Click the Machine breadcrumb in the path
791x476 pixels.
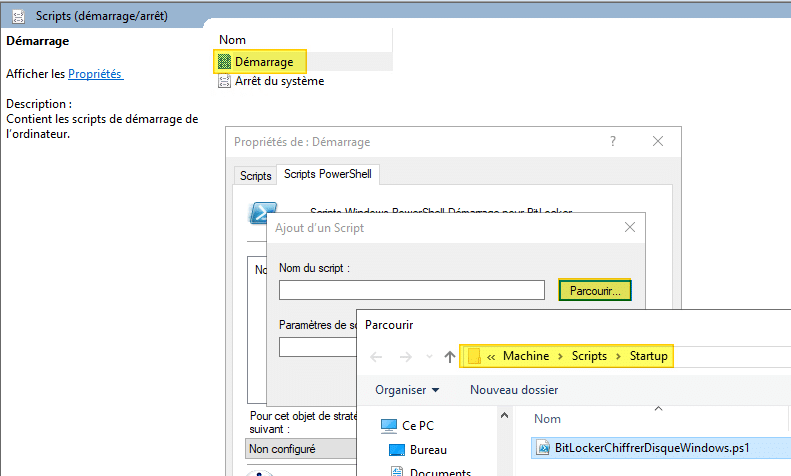click(526, 356)
